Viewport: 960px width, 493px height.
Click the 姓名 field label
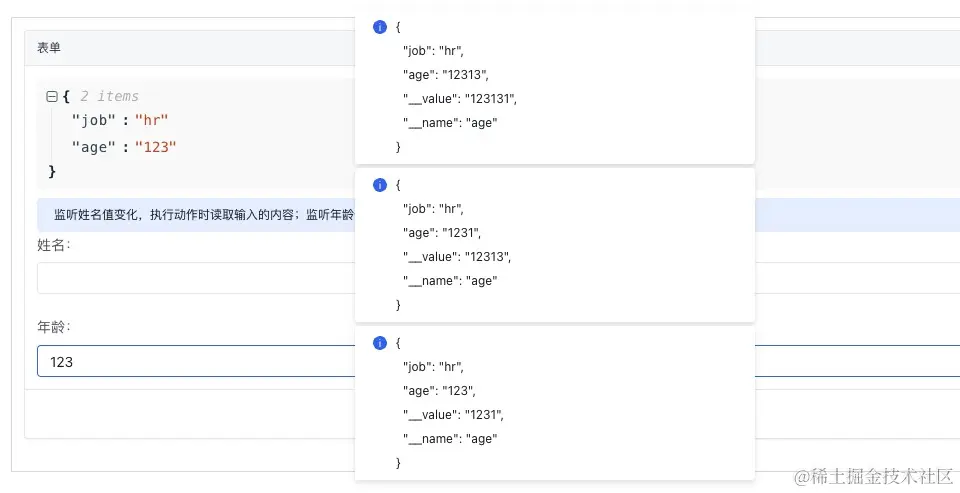pos(54,246)
